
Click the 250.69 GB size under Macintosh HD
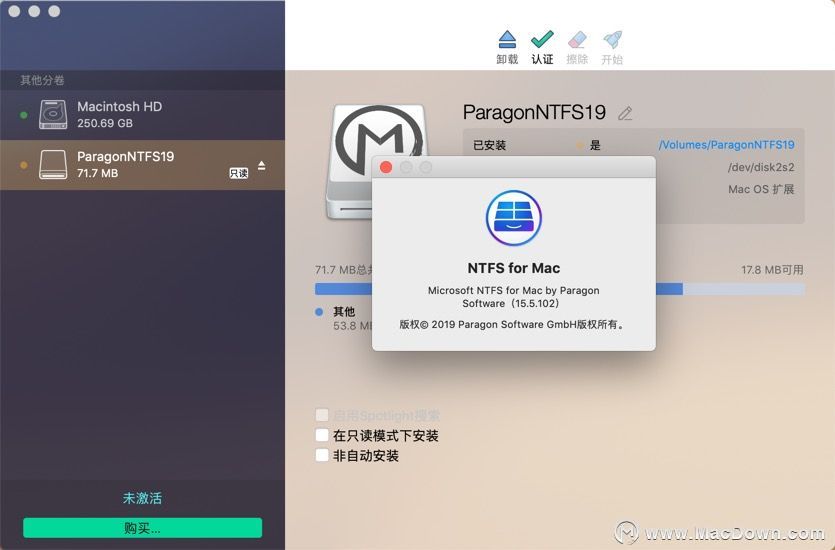(x=105, y=123)
